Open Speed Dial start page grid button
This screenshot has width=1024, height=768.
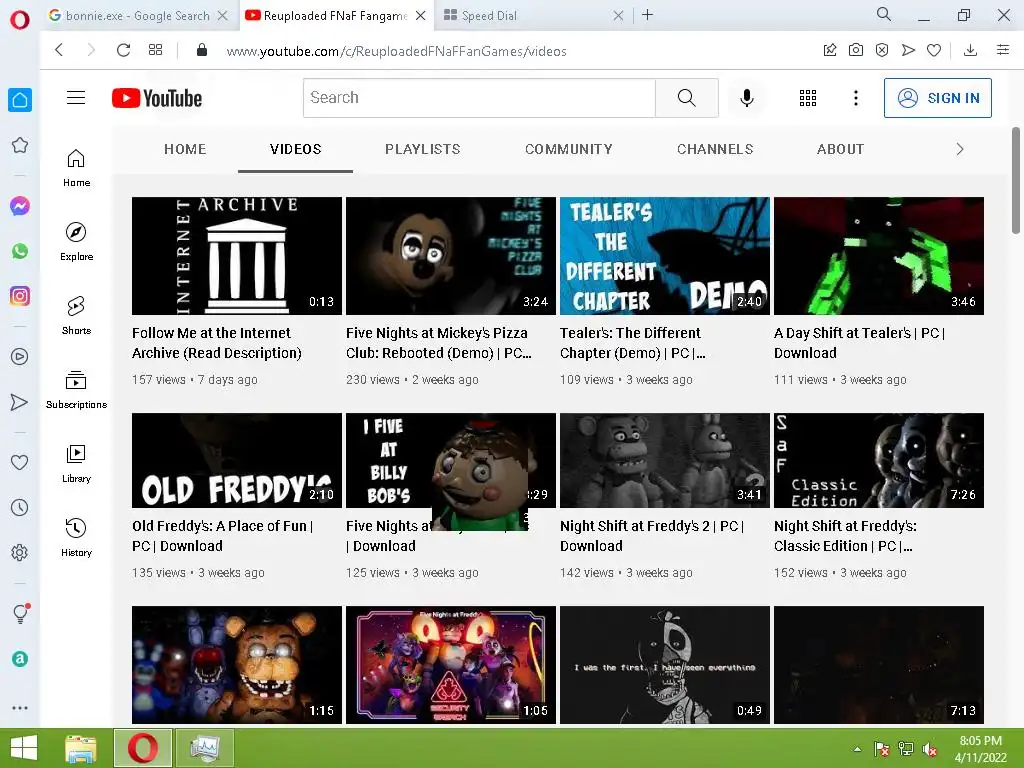point(155,50)
